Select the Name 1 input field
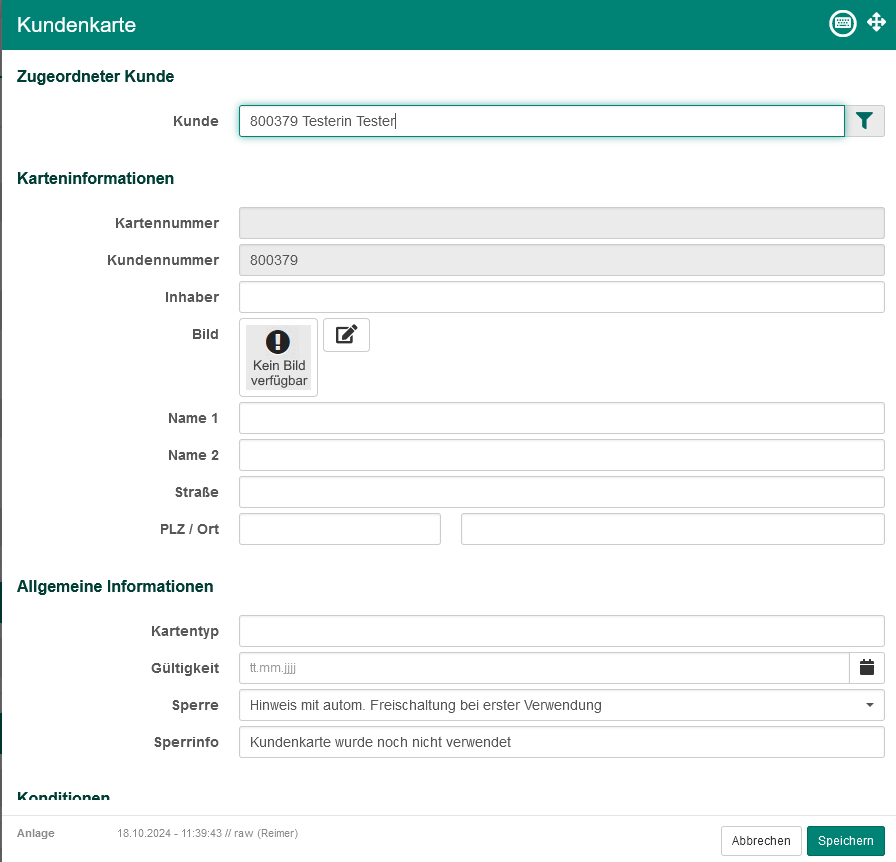896x862 pixels. tap(561, 418)
